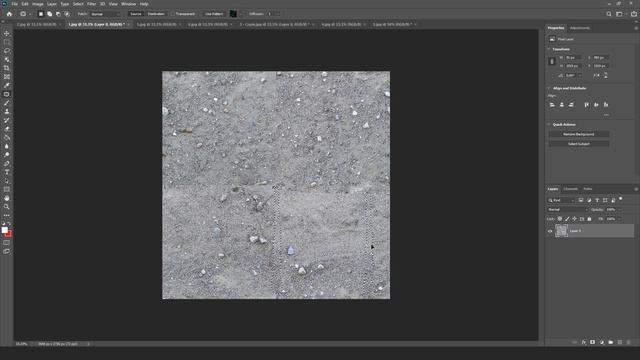The height and width of the screenshot is (360, 640).
Task: Click Add layer mask icon
Action: [x=592, y=342]
